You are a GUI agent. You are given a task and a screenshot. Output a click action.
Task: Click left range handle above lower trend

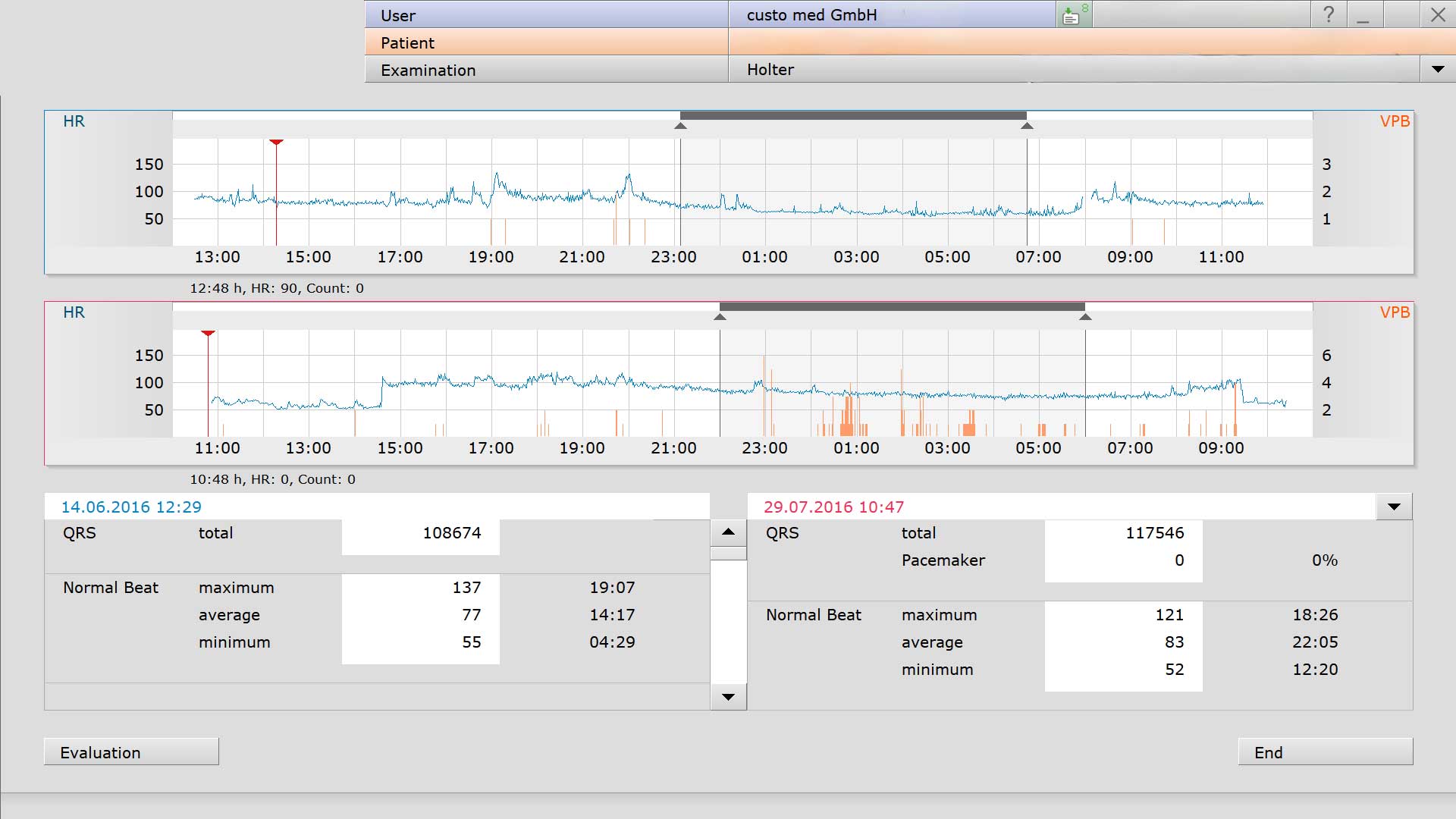pos(720,317)
